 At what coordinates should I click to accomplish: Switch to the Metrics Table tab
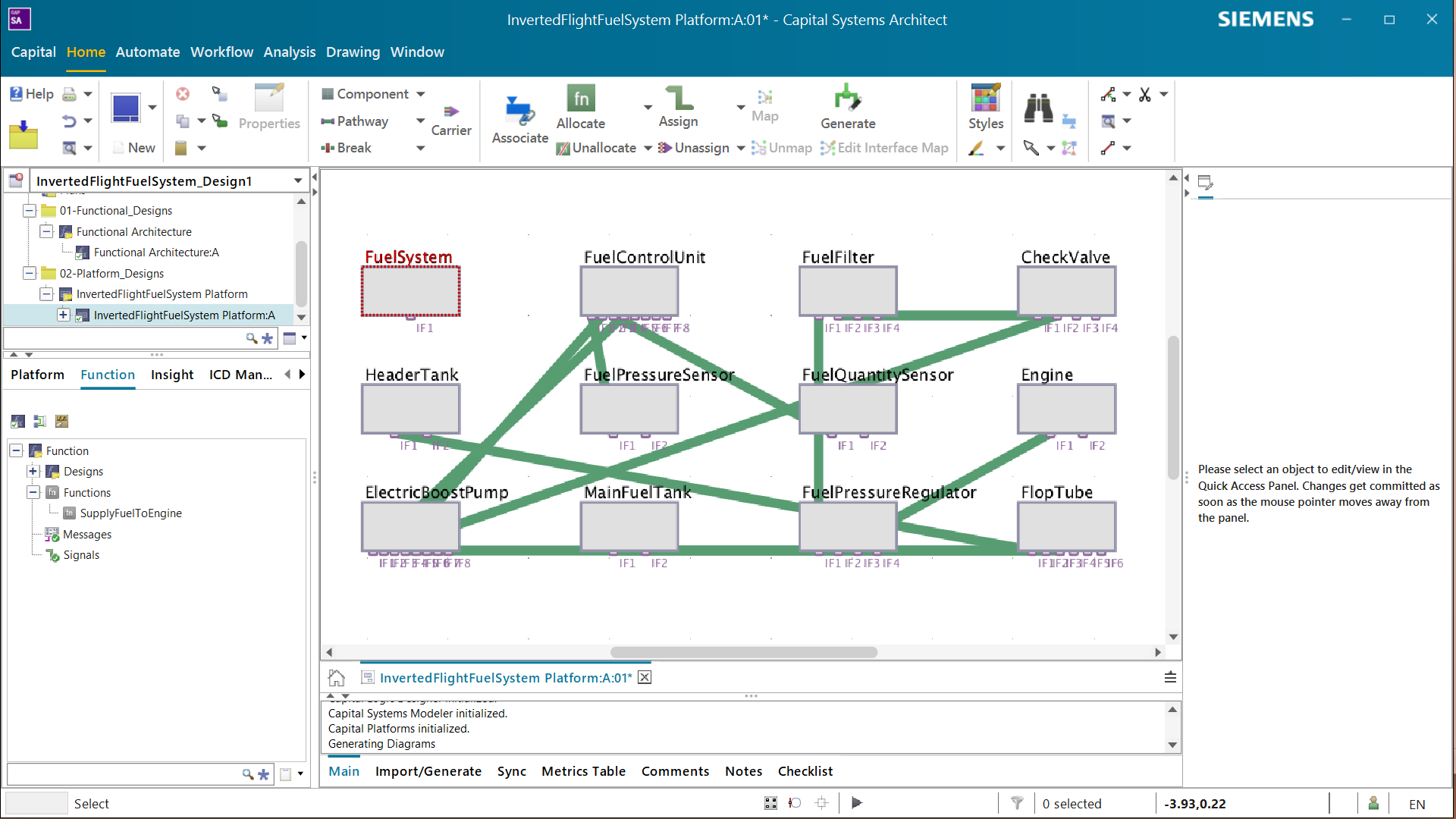coord(583,771)
